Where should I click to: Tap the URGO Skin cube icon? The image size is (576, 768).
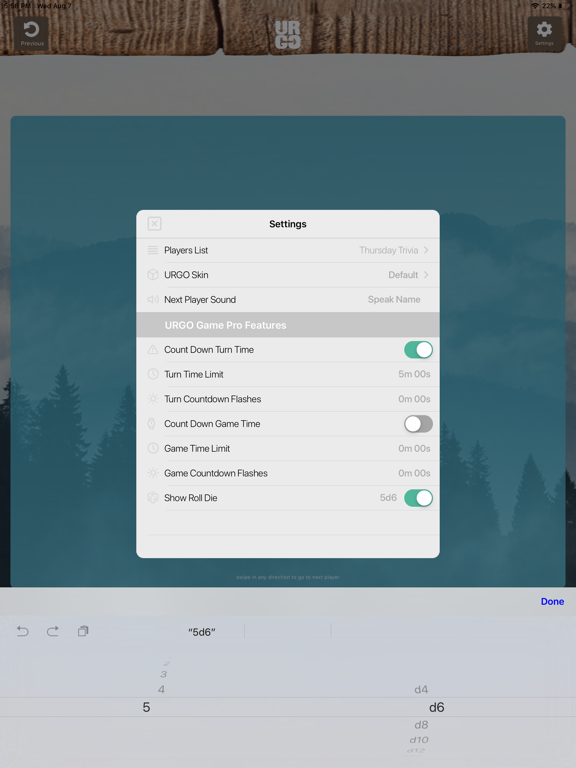[x=153, y=275]
